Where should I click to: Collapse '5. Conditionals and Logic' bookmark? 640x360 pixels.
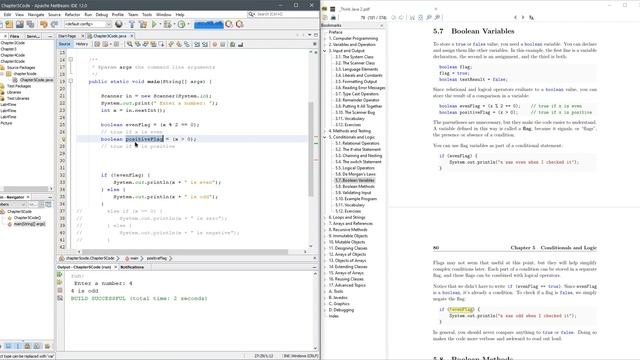coord(325,137)
